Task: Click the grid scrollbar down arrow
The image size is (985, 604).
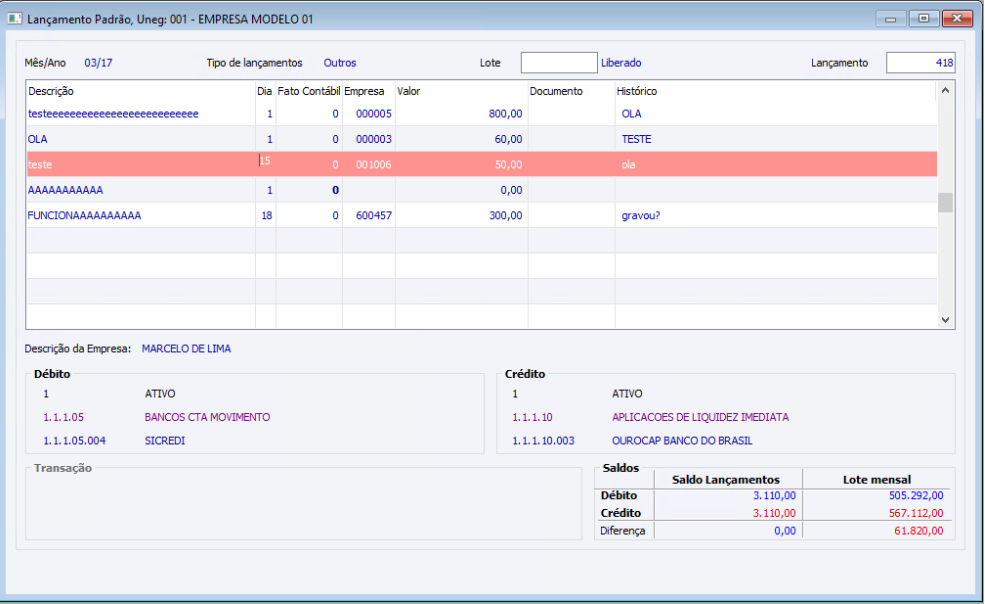Action: point(945,320)
